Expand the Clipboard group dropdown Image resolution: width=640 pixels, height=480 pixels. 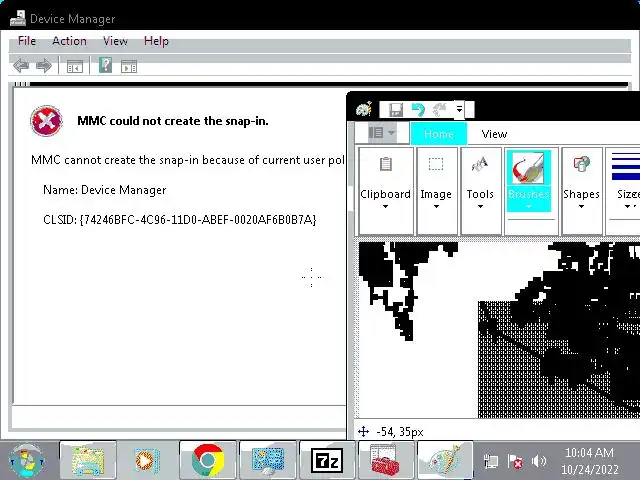[x=385, y=207]
